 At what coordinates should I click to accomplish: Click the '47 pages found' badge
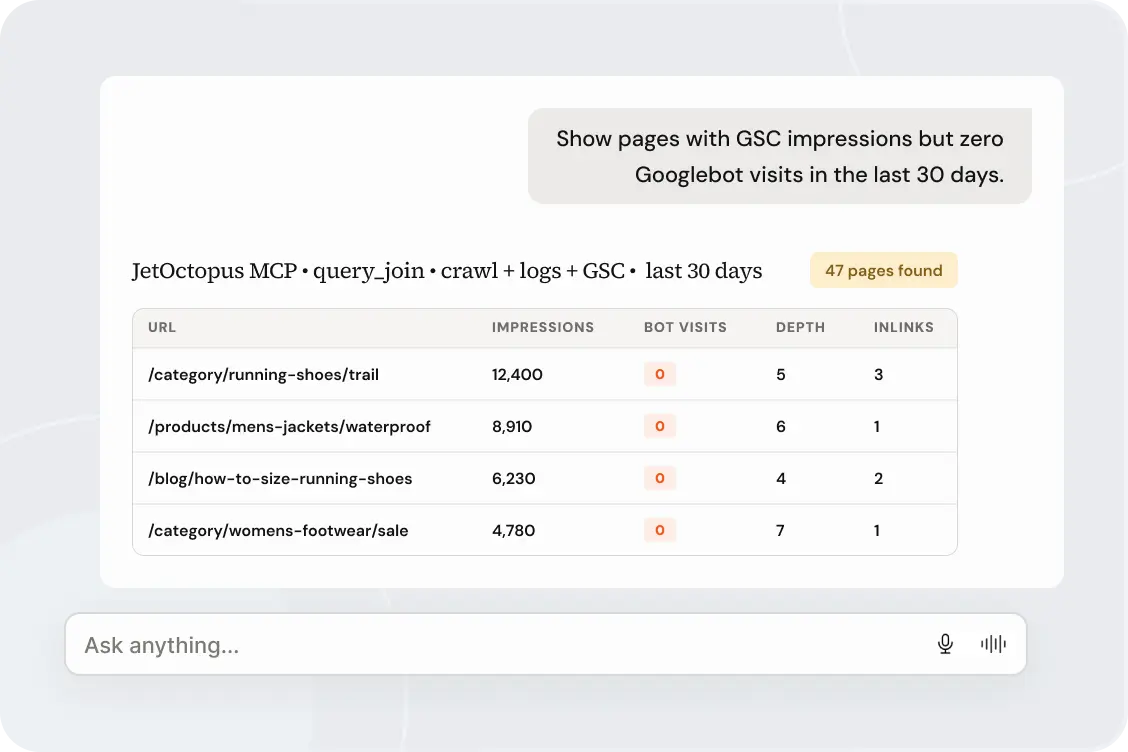tap(883, 271)
